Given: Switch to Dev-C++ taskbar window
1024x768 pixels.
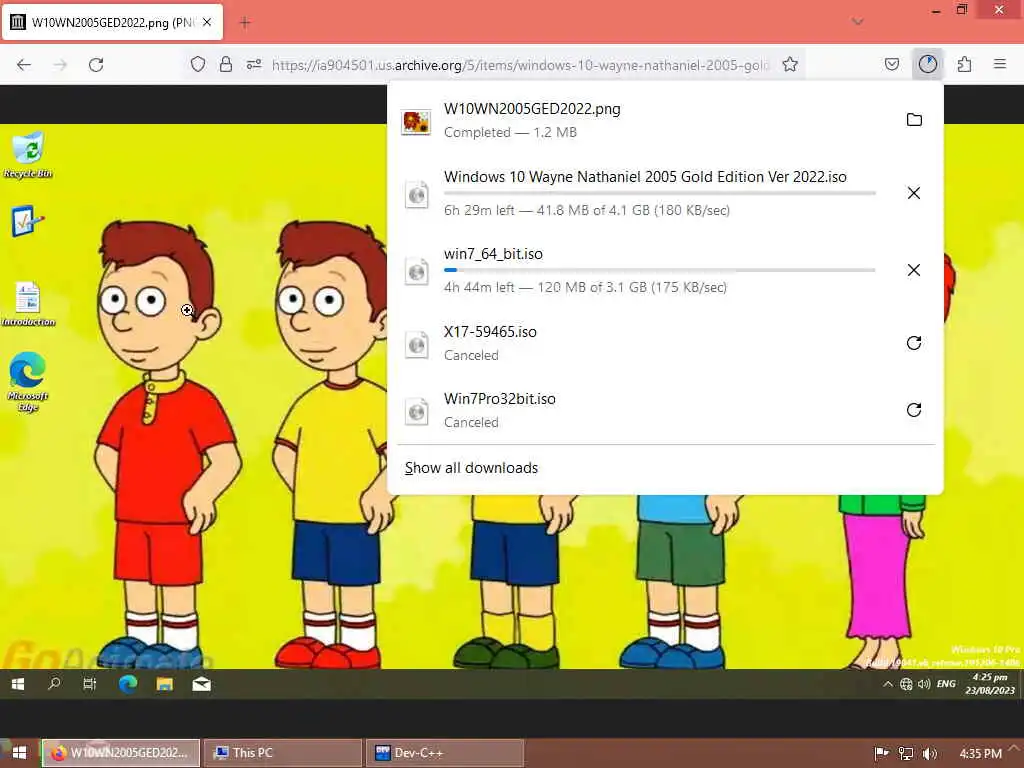Looking at the screenshot, I should 445,752.
